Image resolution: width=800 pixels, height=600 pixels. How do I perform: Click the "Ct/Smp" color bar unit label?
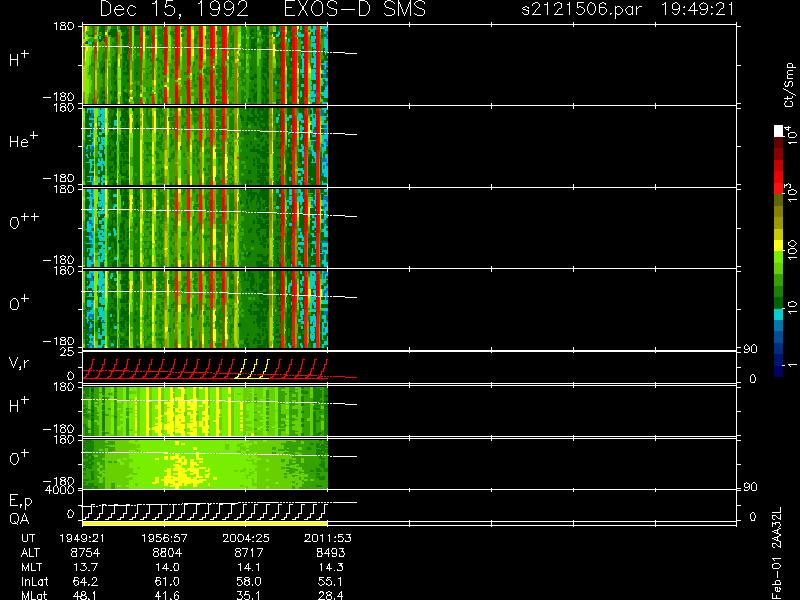[x=789, y=85]
